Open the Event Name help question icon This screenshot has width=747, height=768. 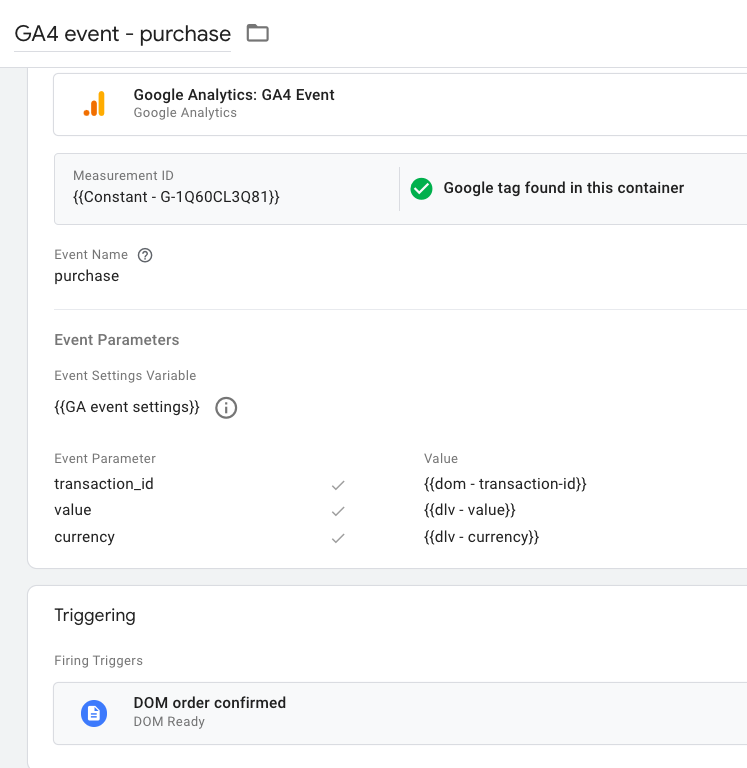[145, 255]
